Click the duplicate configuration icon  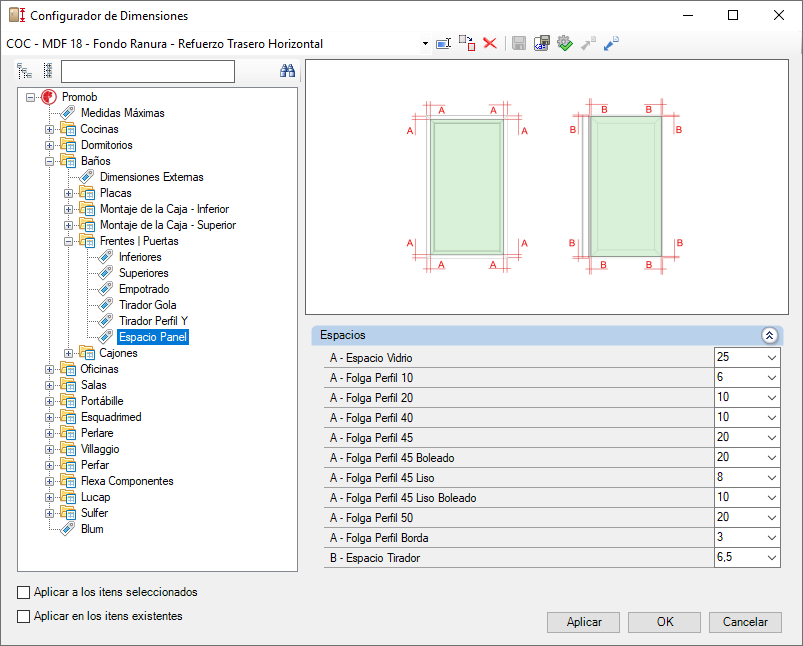[467, 44]
